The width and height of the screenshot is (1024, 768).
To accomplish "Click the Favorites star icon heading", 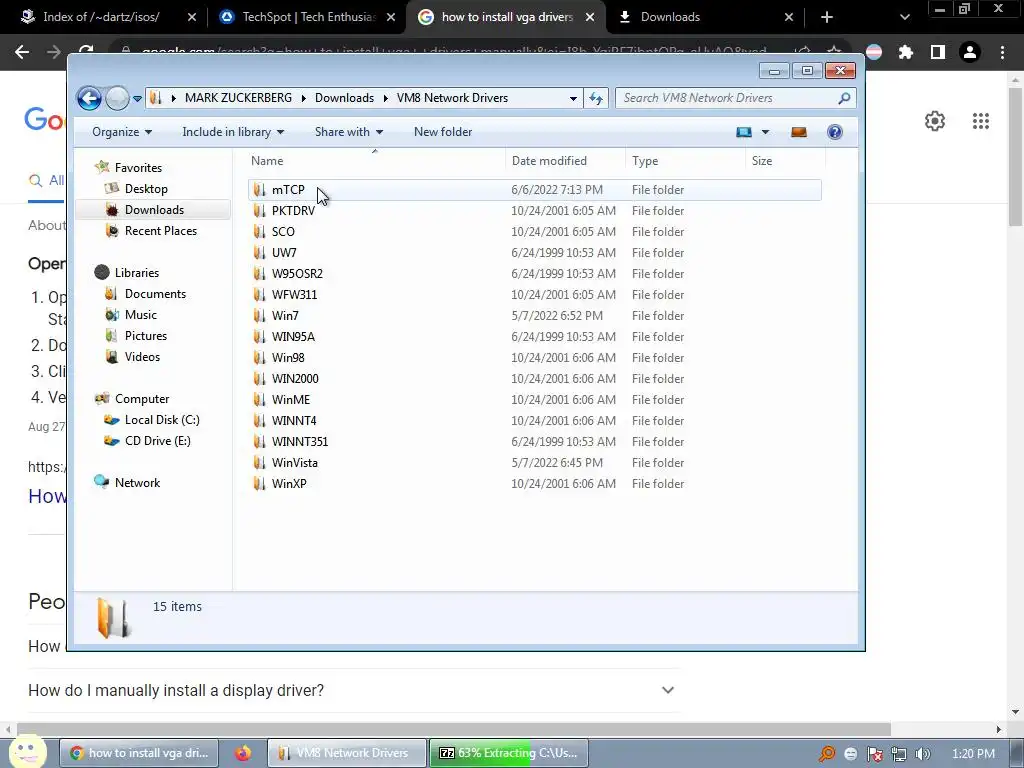I will click(x=102, y=167).
